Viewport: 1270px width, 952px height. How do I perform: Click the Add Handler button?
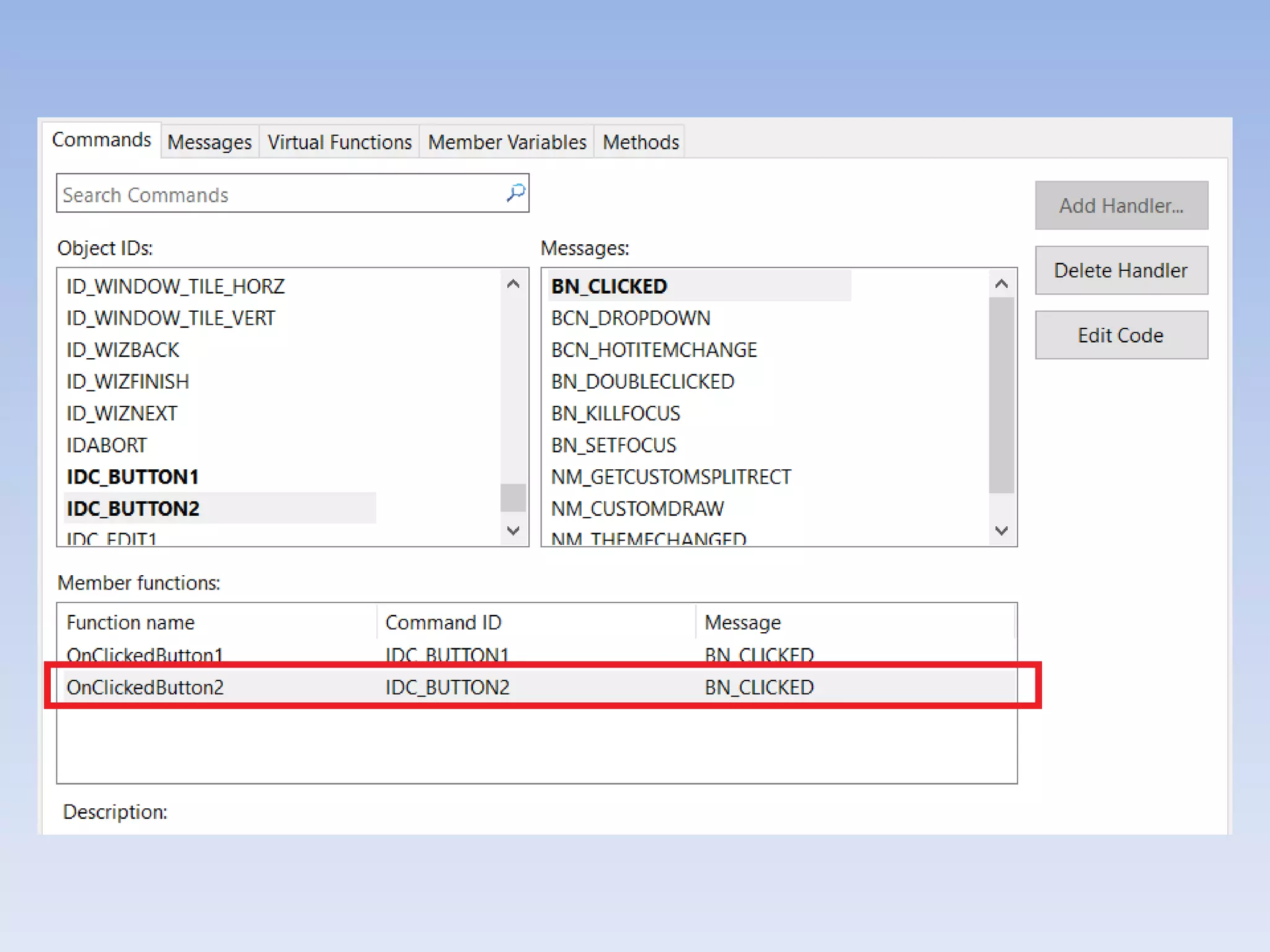click(1121, 206)
